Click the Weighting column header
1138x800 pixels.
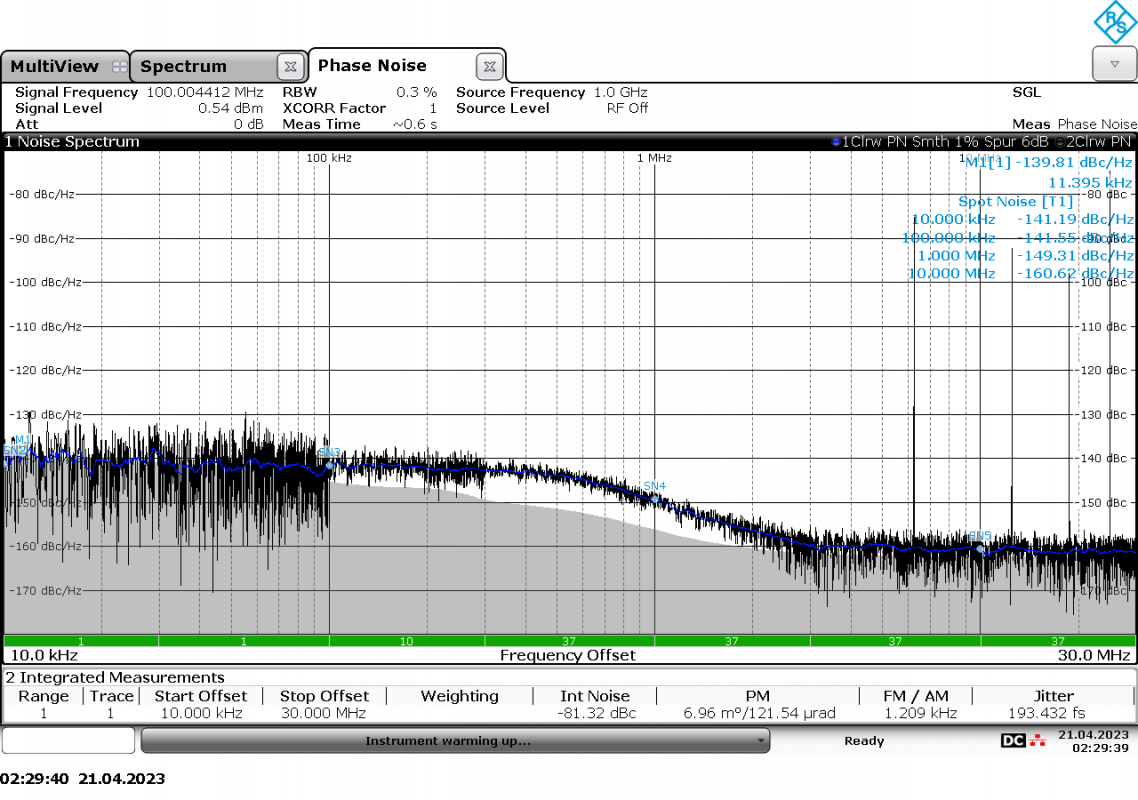click(459, 696)
